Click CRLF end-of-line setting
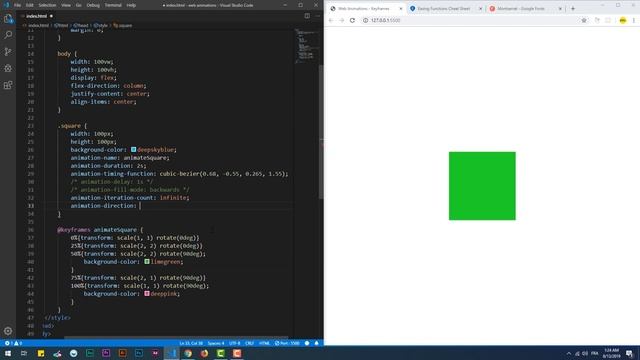 [249, 343]
